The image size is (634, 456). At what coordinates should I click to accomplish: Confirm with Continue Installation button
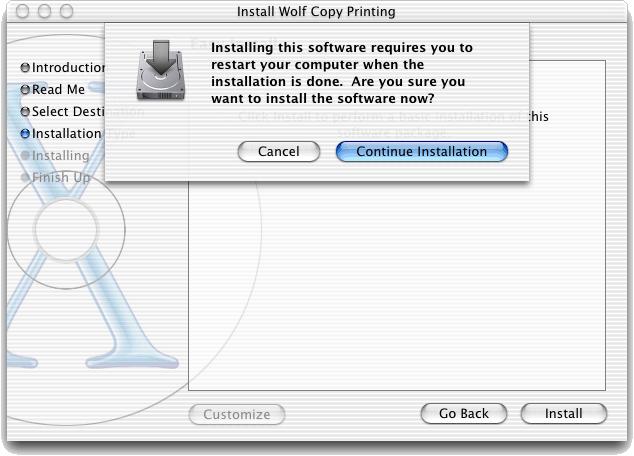coord(422,152)
